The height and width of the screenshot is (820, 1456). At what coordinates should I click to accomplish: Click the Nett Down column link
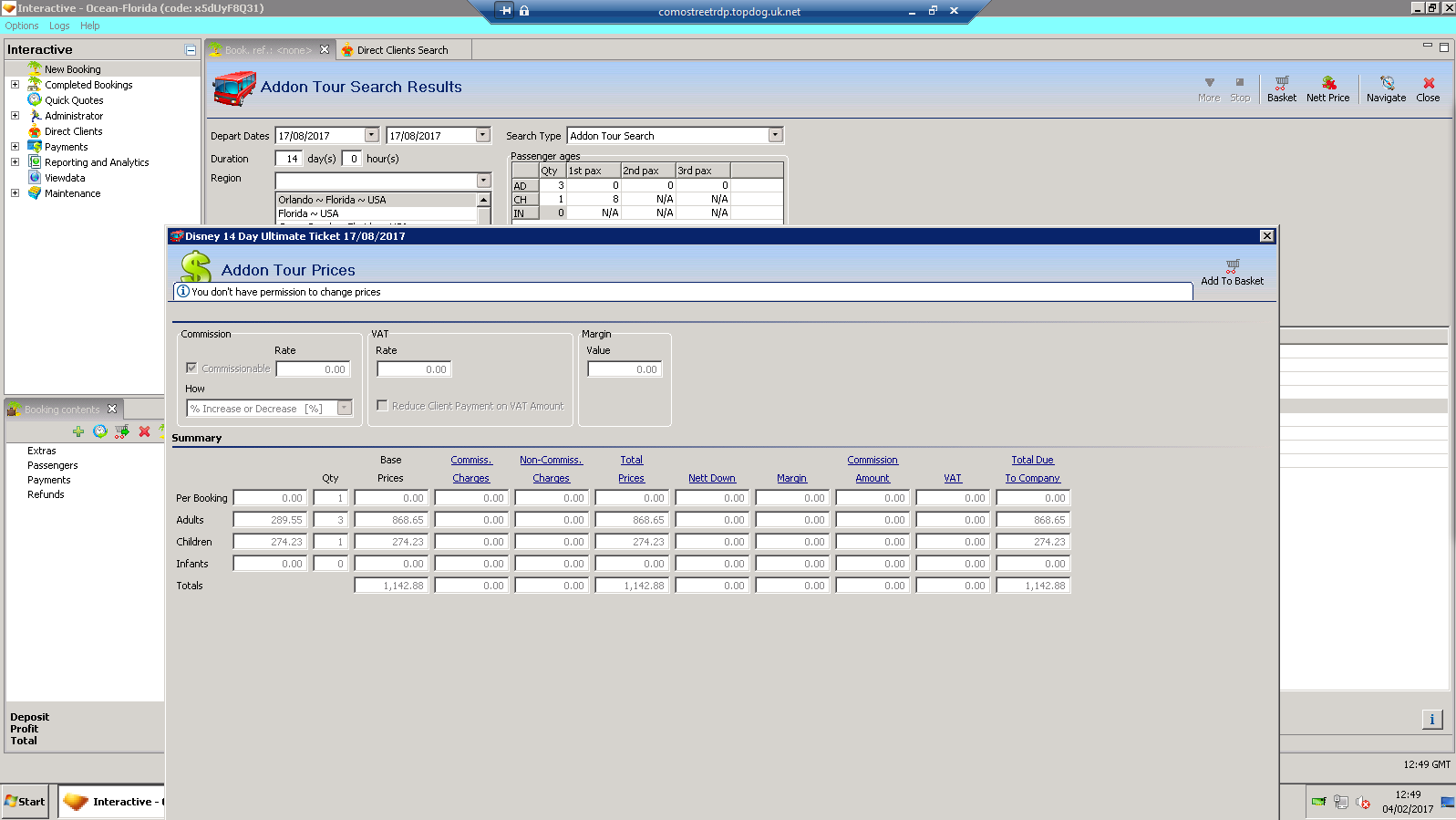tap(711, 478)
